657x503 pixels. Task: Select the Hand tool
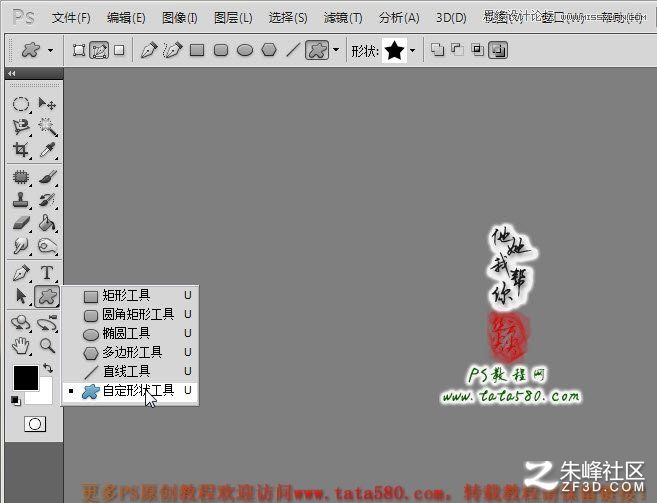click(21, 346)
